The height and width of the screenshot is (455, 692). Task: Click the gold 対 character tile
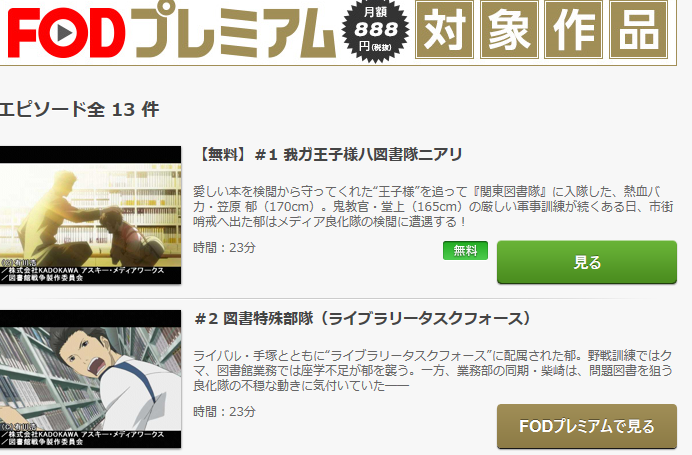point(444,30)
